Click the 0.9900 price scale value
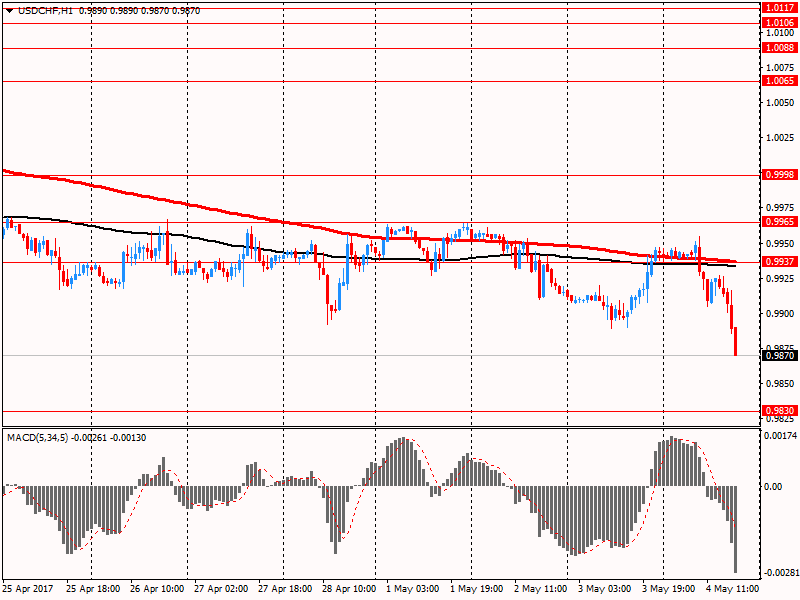The height and width of the screenshot is (600, 800). [781, 313]
